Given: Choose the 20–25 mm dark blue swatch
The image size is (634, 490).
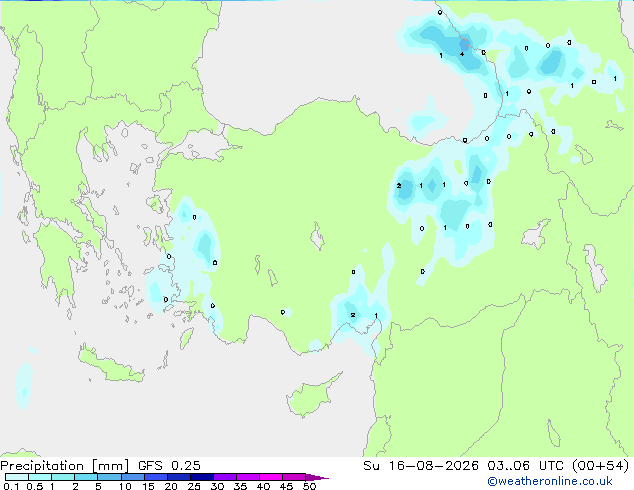Looking at the screenshot, I should (x=179, y=477).
